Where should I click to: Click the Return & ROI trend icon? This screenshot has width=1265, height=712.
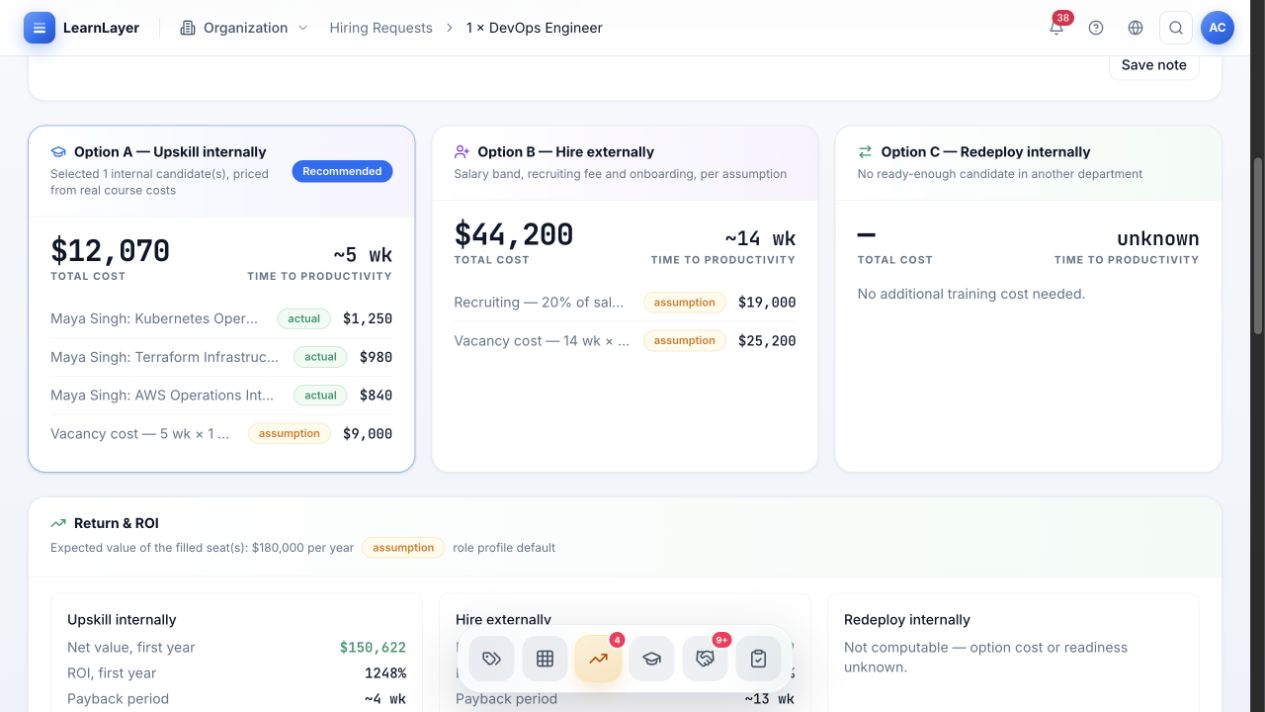(58, 523)
